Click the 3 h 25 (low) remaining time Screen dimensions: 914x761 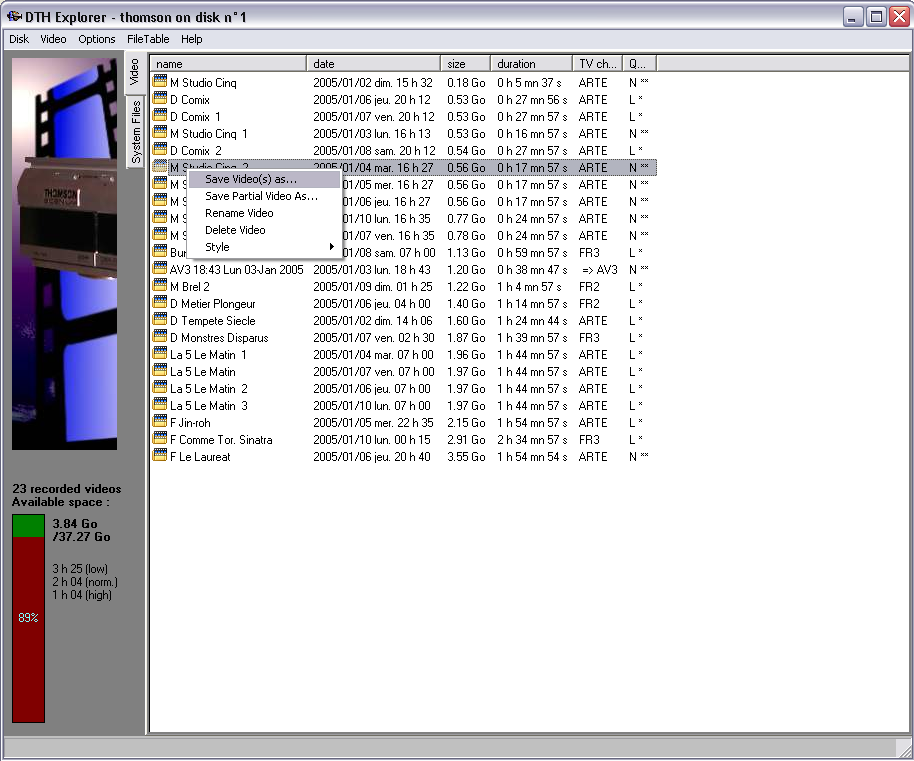[80, 569]
